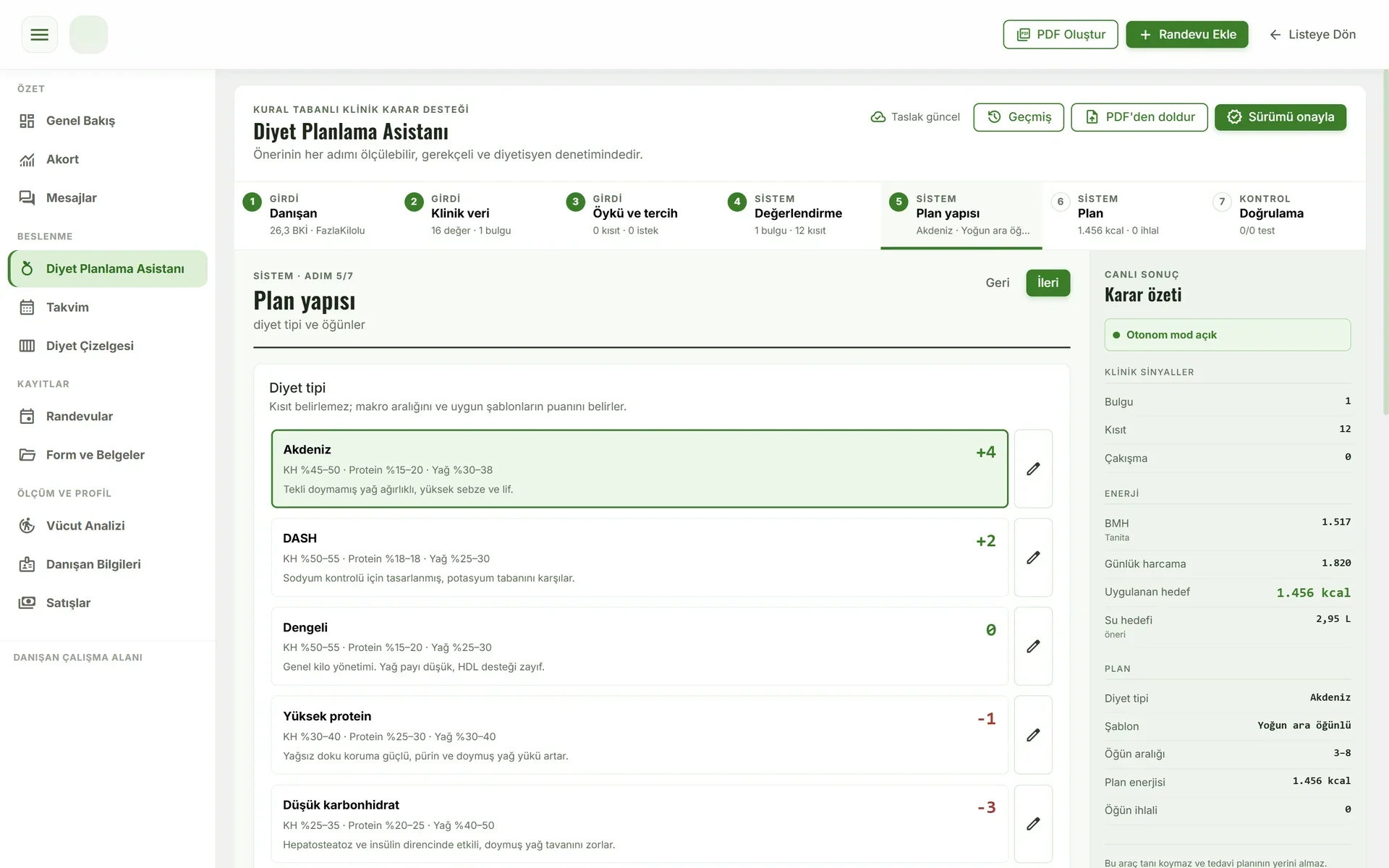This screenshot has width=1389, height=868.
Task: Pick the Yüksek protein diet option
Action: pos(640,735)
